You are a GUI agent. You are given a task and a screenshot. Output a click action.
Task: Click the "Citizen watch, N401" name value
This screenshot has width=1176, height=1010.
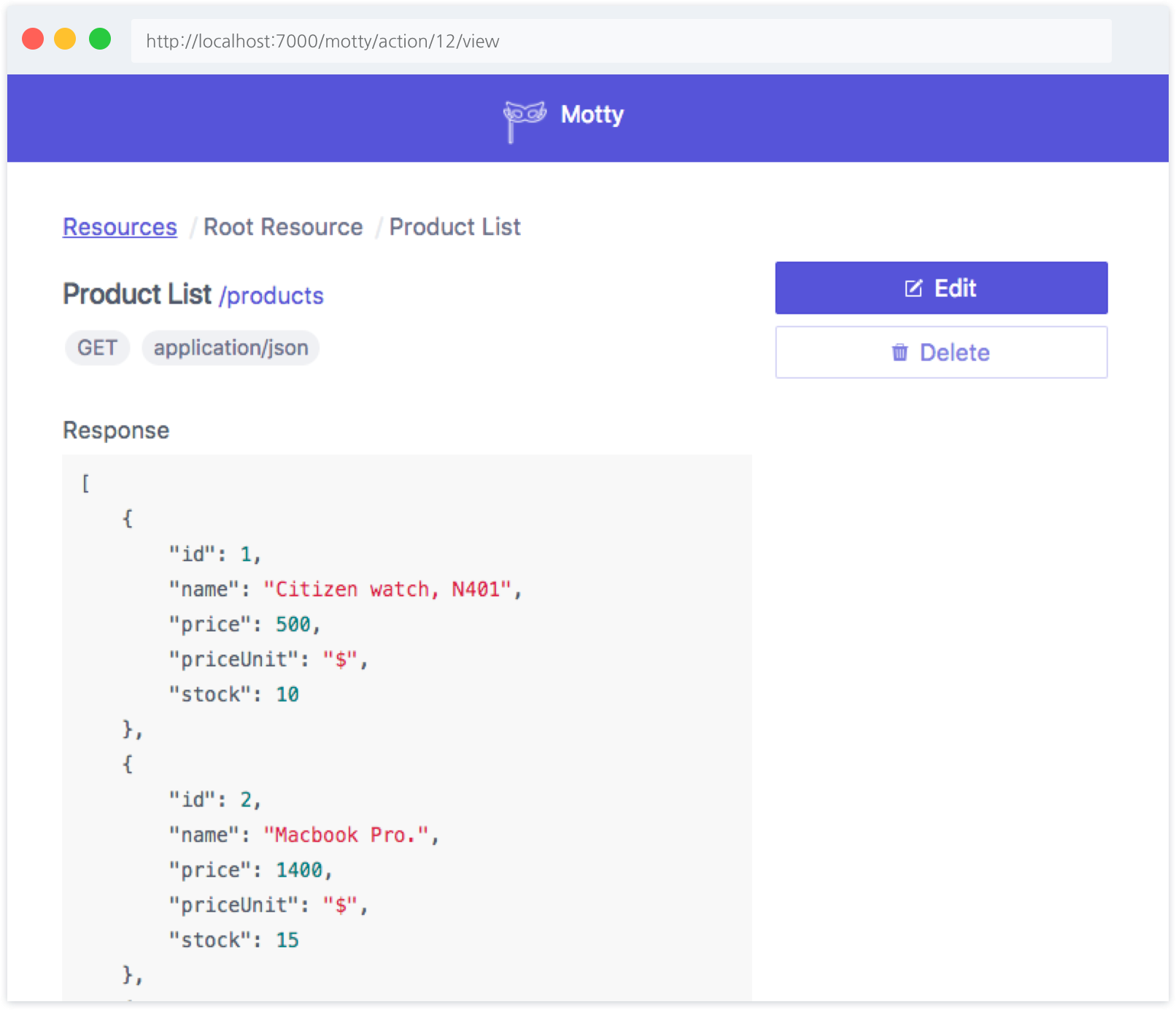[387, 590]
